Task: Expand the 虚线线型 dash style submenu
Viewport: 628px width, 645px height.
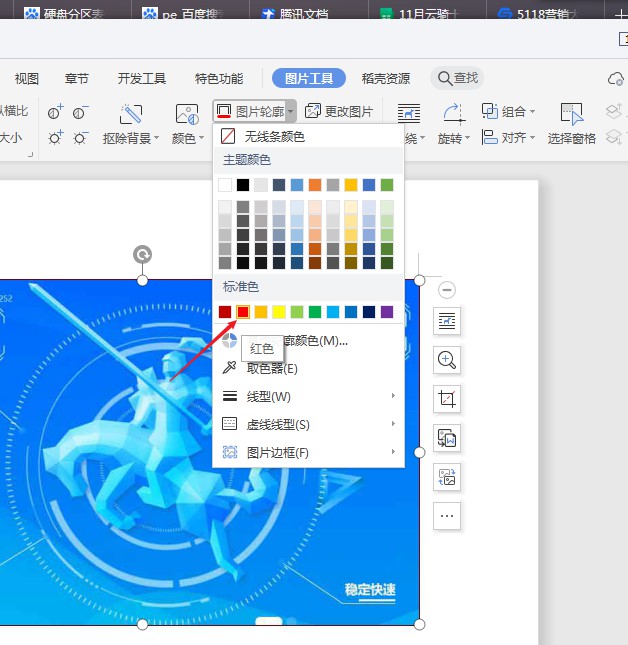Action: pos(308,424)
